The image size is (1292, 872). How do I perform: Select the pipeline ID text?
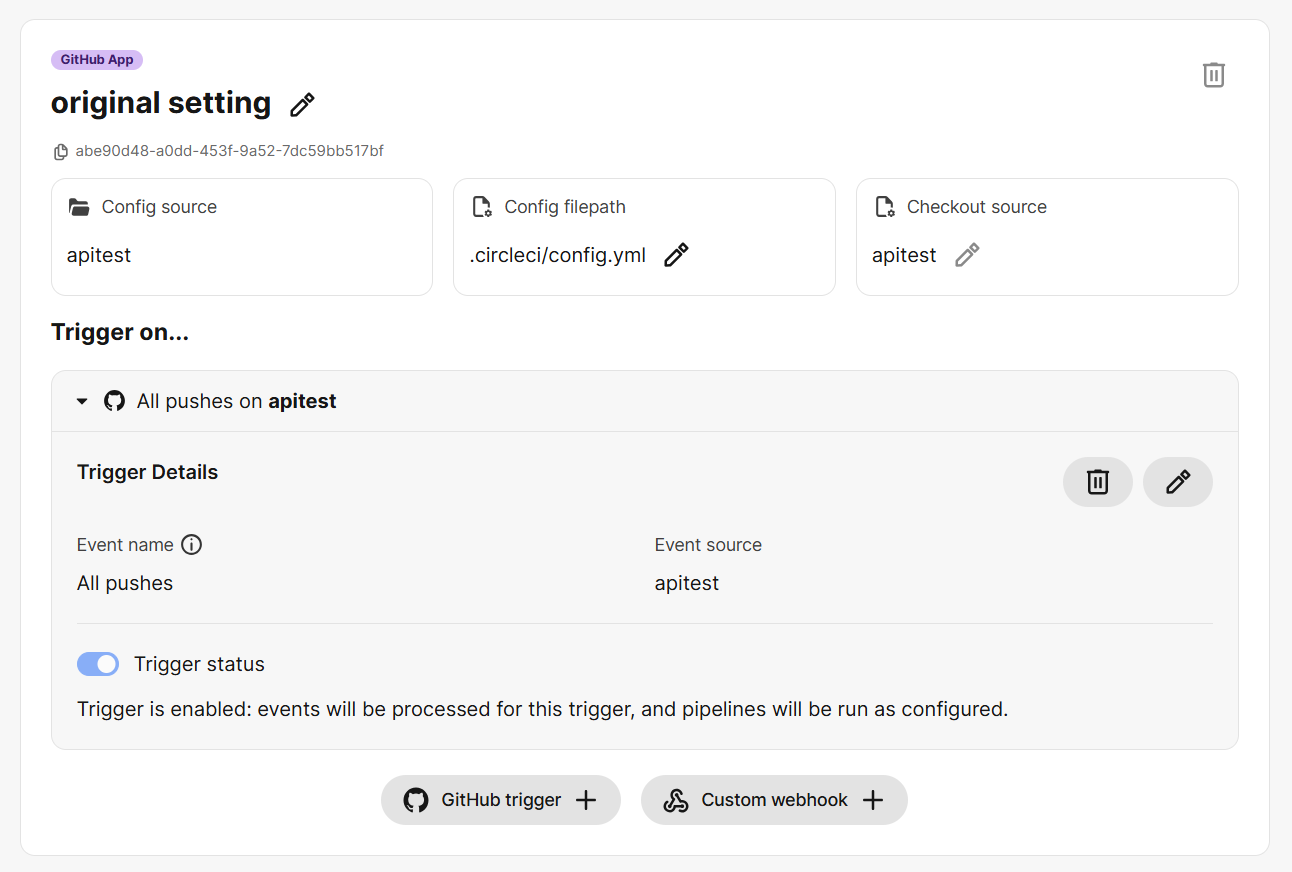pos(230,152)
